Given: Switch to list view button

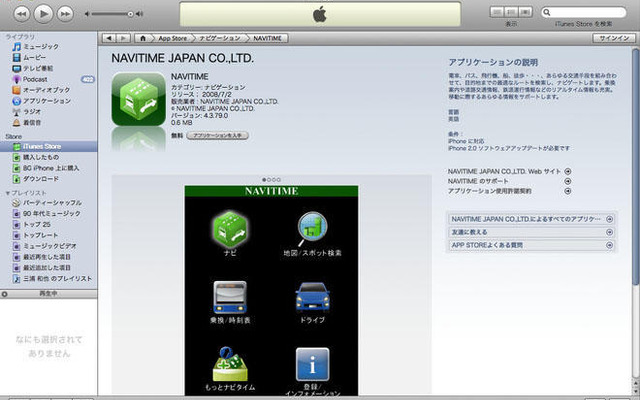Looking at the screenshot, I should (x=497, y=12).
